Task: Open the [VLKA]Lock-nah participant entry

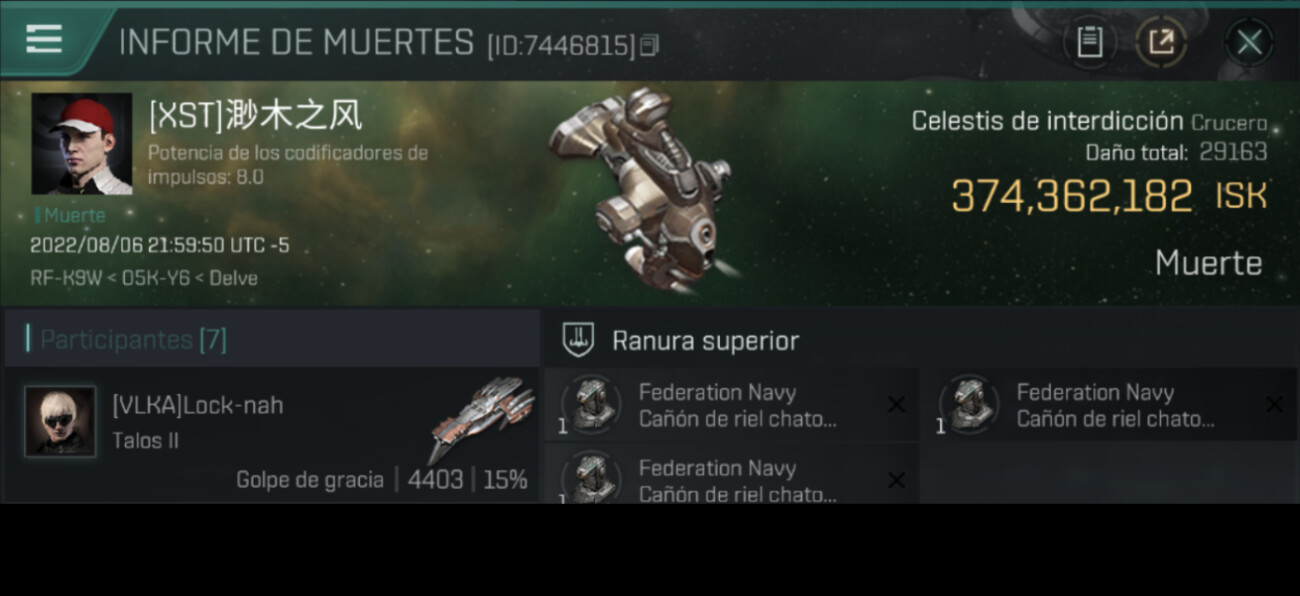Action: point(271,433)
